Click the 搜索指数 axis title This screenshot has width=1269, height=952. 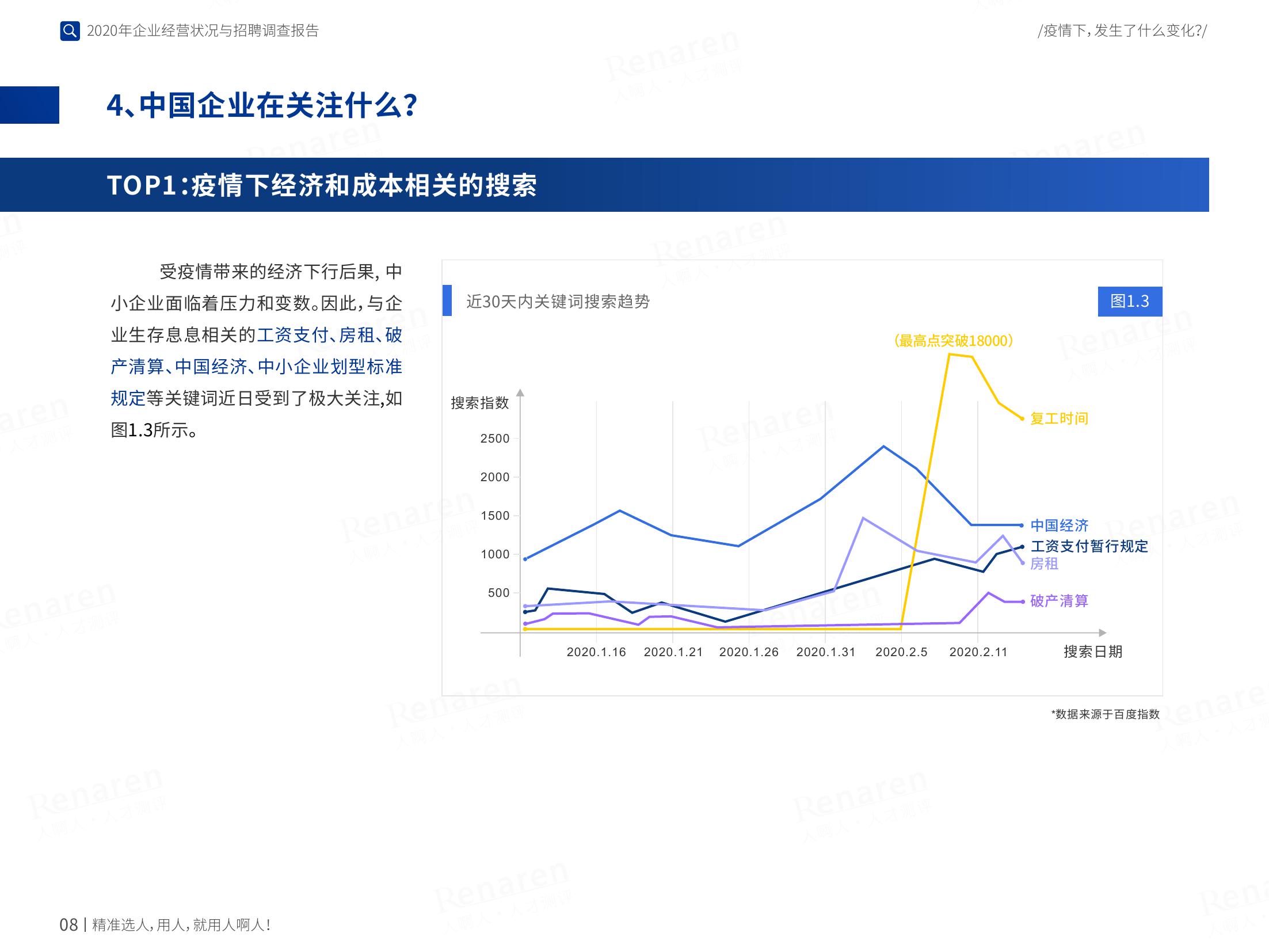click(x=479, y=403)
